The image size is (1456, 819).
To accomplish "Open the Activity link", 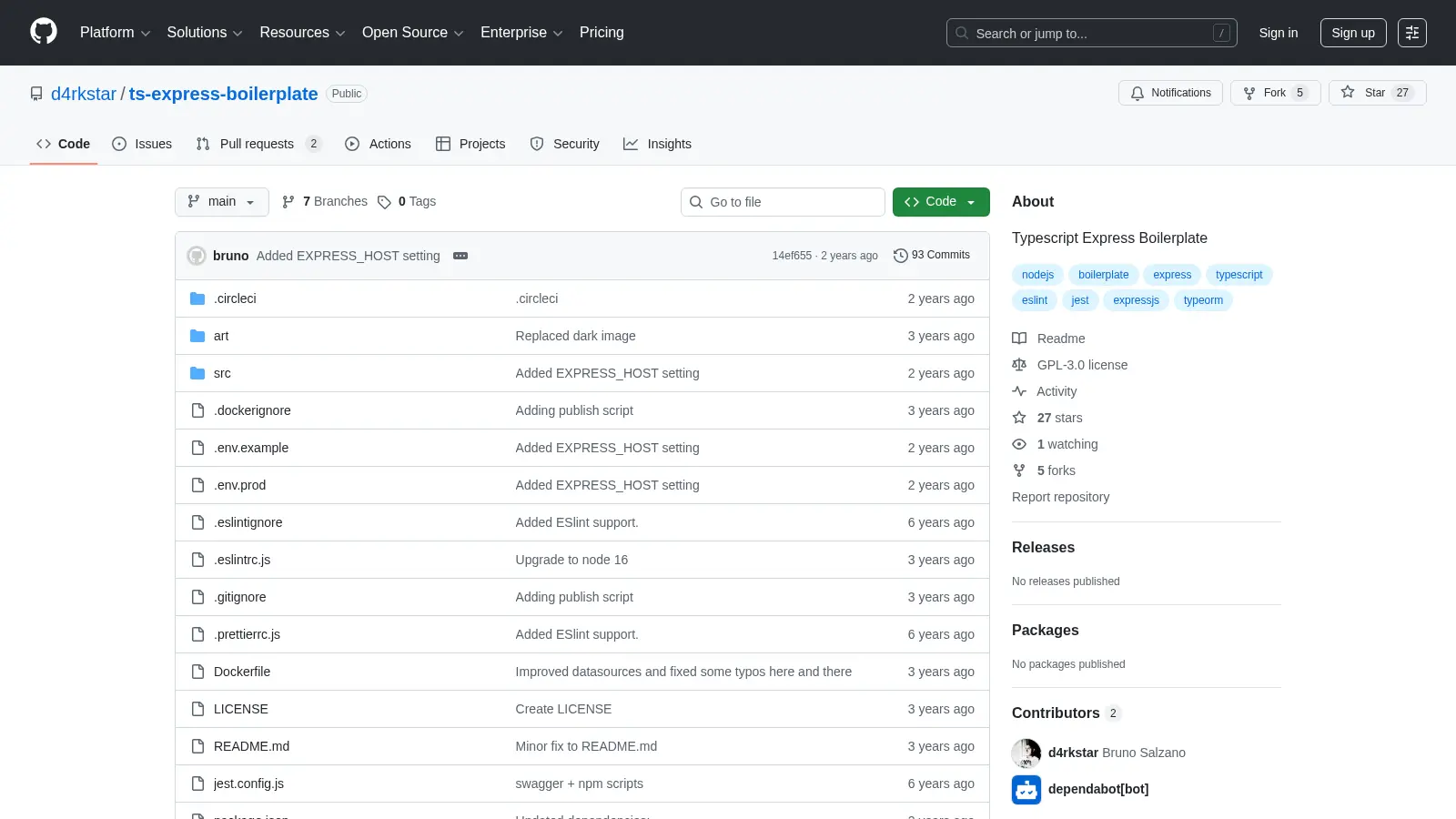I will click(1045, 391).
